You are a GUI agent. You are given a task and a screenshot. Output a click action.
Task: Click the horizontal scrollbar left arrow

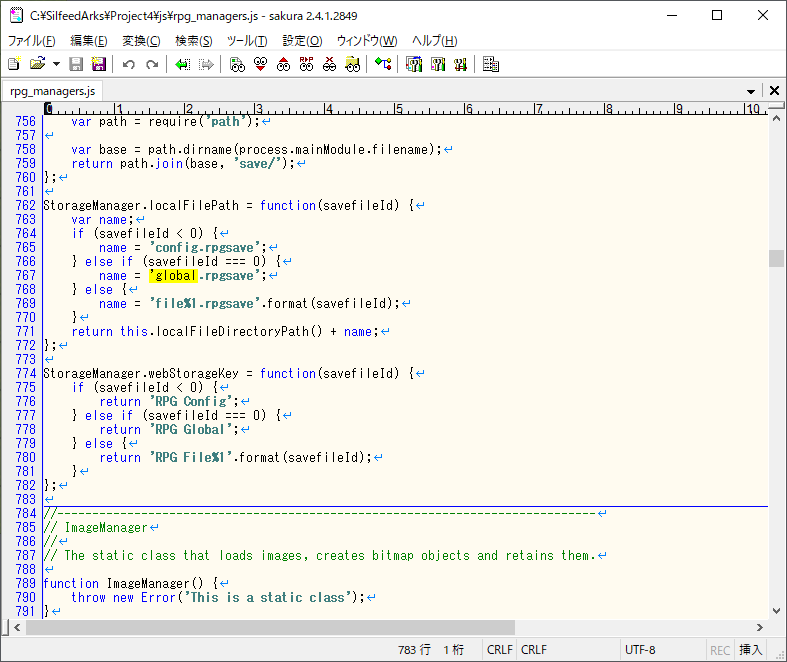click(17, 627)
